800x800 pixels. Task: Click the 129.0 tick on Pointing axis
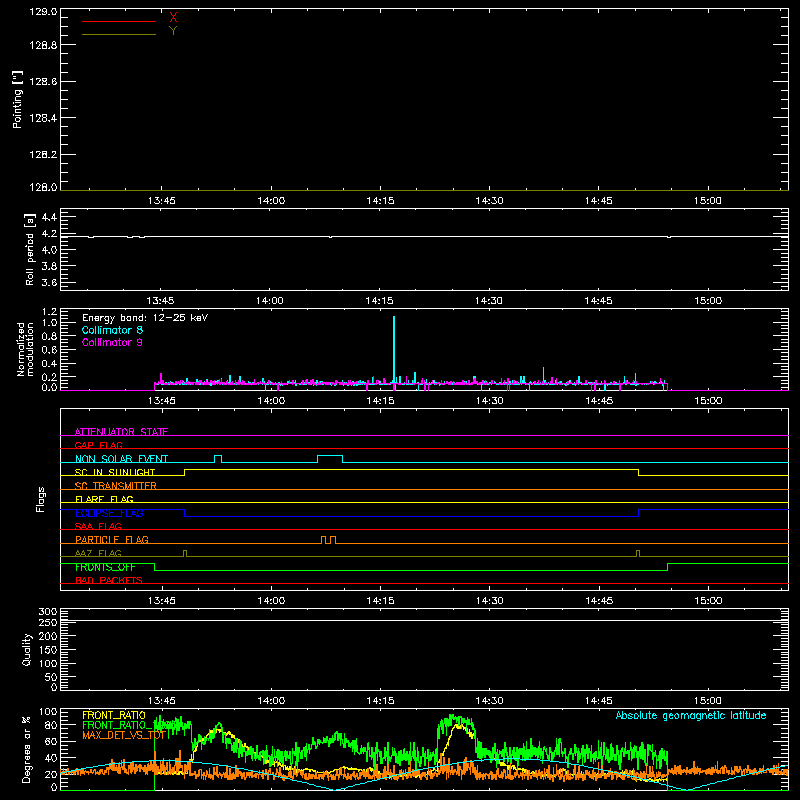point(43,12)
